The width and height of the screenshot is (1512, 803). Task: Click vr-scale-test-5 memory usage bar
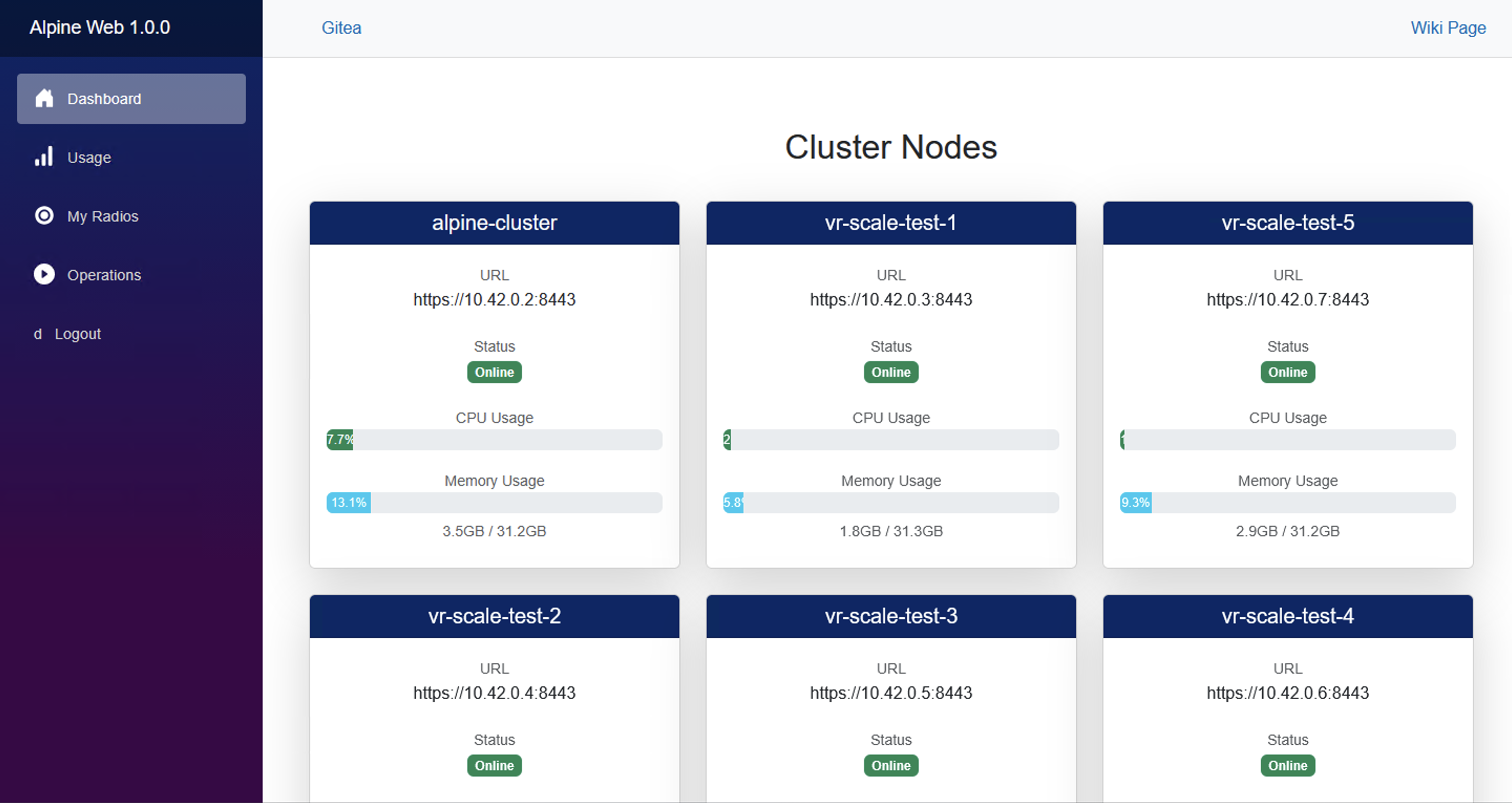coord(1287,502)
